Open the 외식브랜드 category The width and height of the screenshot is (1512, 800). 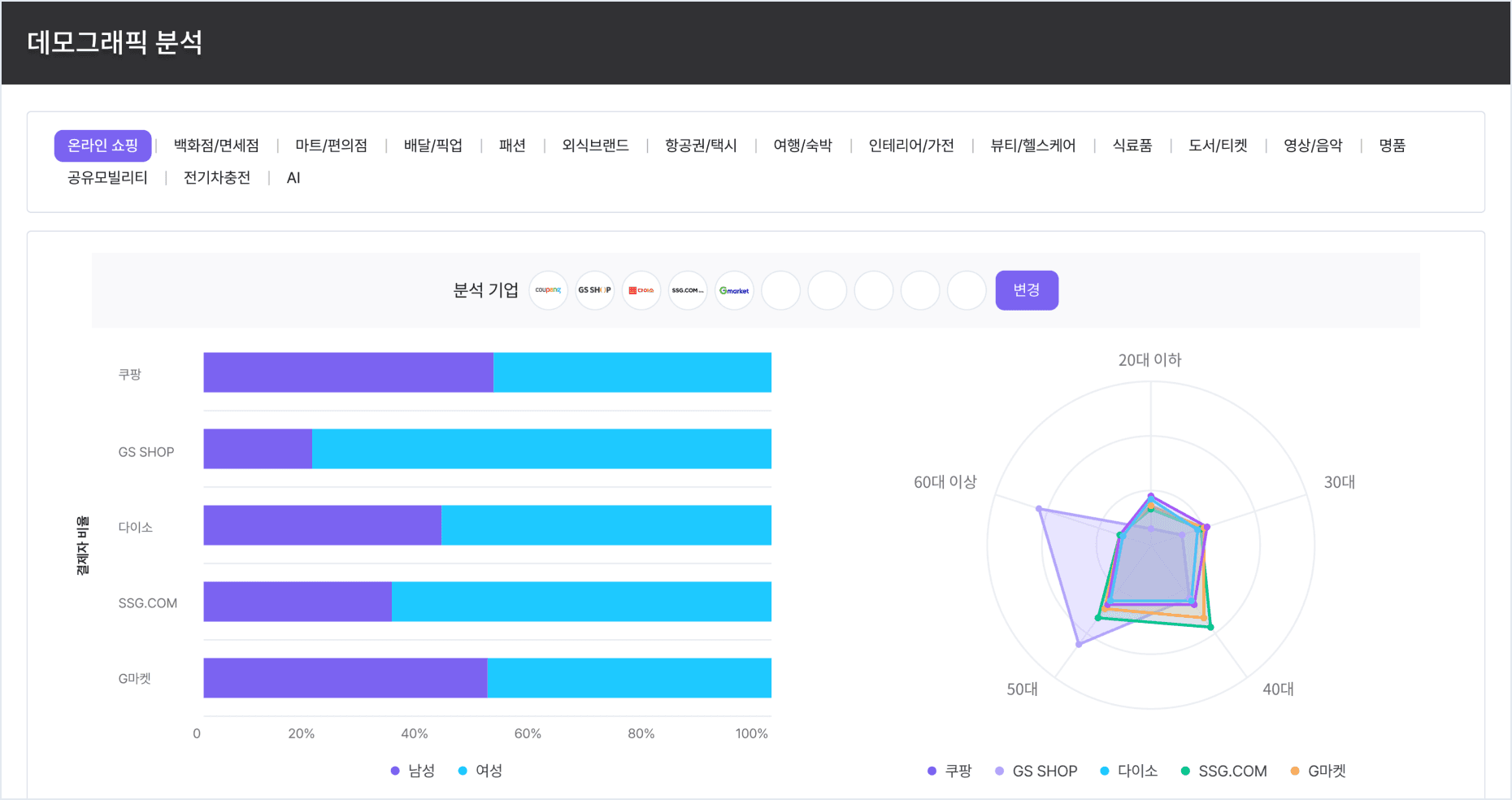click(x=596, y=146)
